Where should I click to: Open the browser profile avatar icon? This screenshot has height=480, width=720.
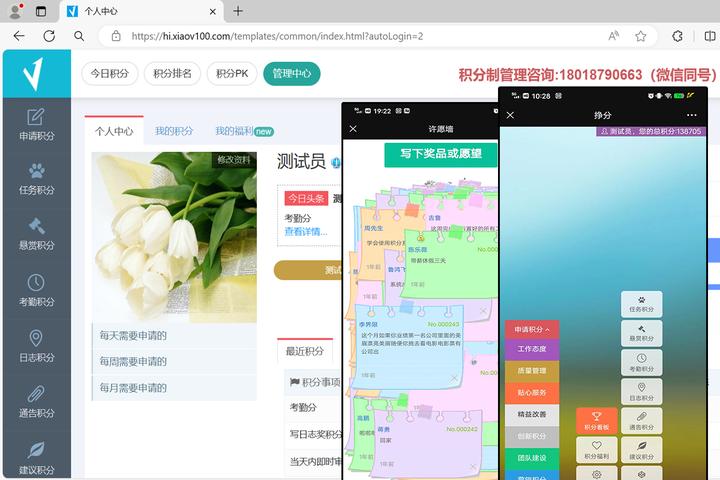point(16,11)
